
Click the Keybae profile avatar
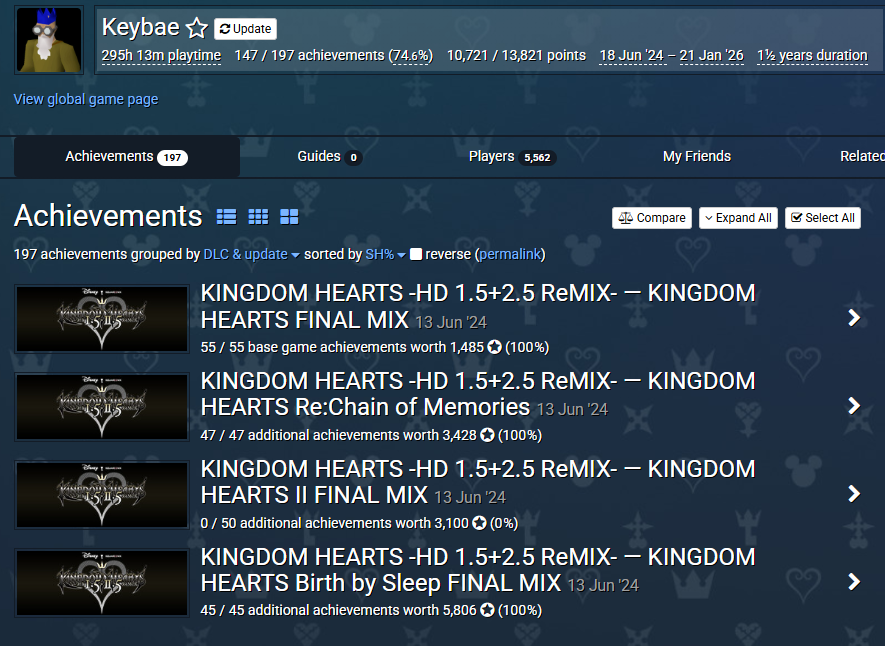pyautogui.click(x=49, y=40)
